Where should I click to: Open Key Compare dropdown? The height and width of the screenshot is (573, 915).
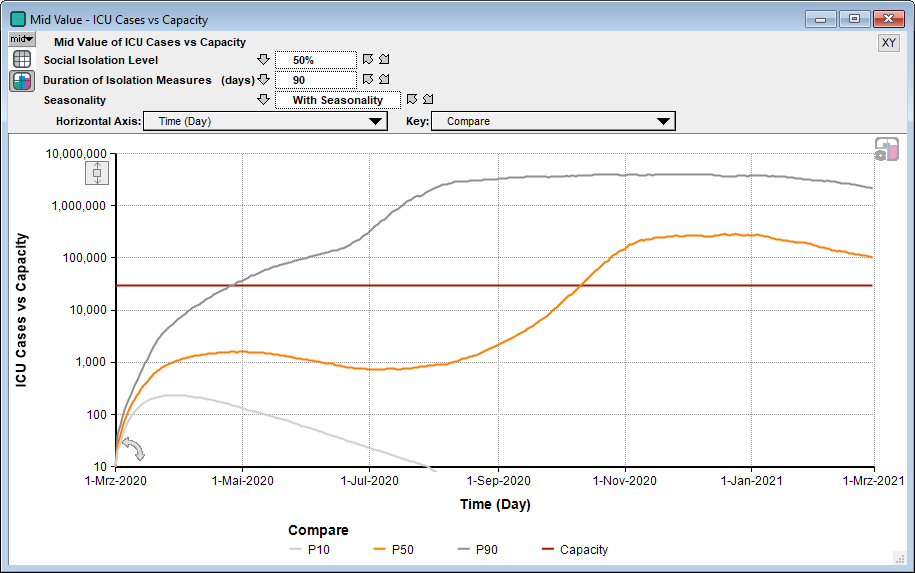(x=553, y=121)
